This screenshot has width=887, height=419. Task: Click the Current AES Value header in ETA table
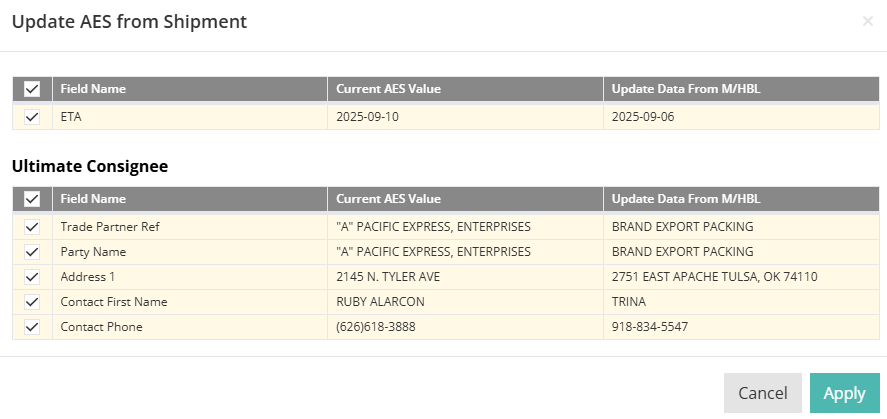(x=388, y=89)
